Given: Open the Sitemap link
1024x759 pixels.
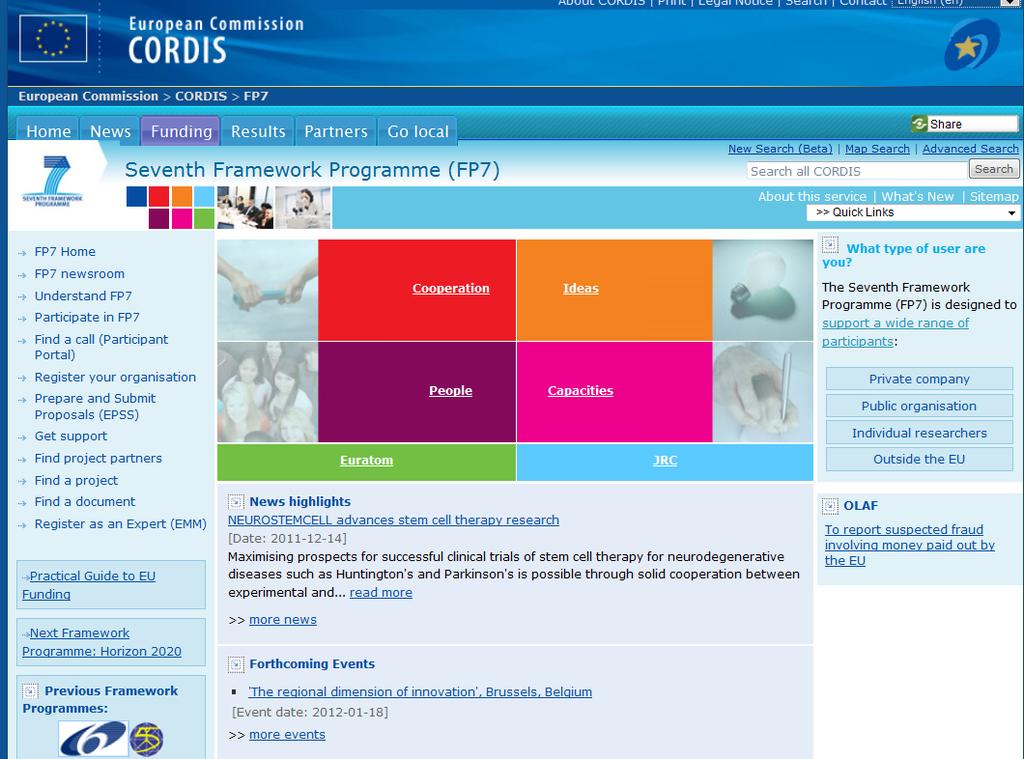Looking at the screenshot, I should click(993, 196).
